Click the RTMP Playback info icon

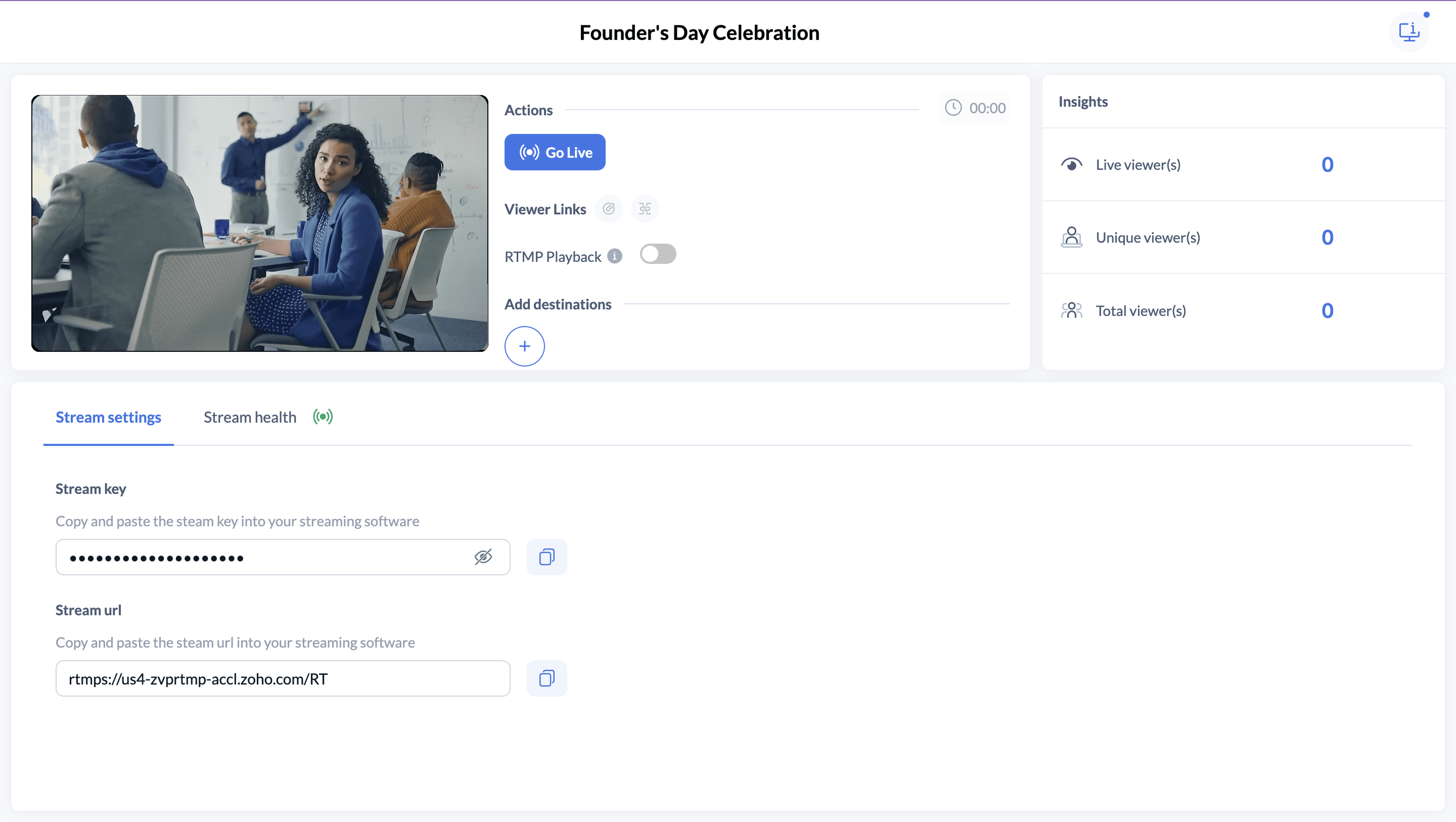[x=614, y=256]
